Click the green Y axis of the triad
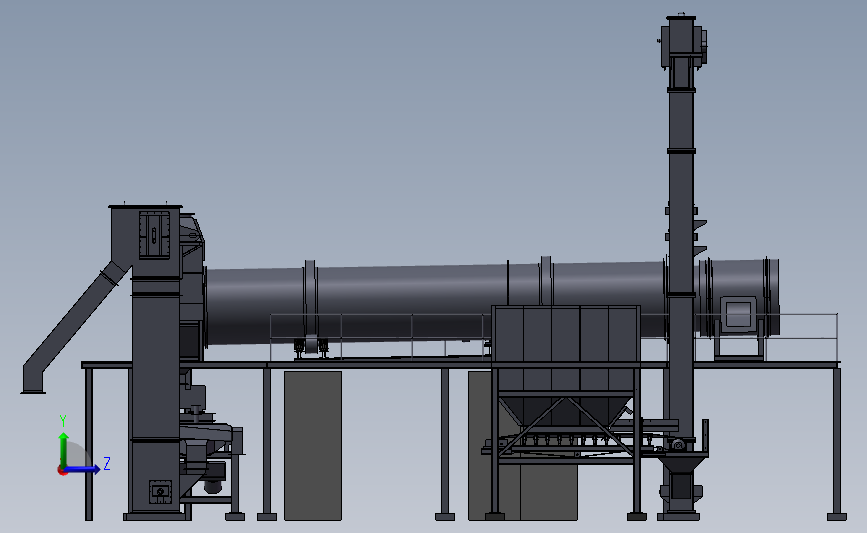 point(64,449)
